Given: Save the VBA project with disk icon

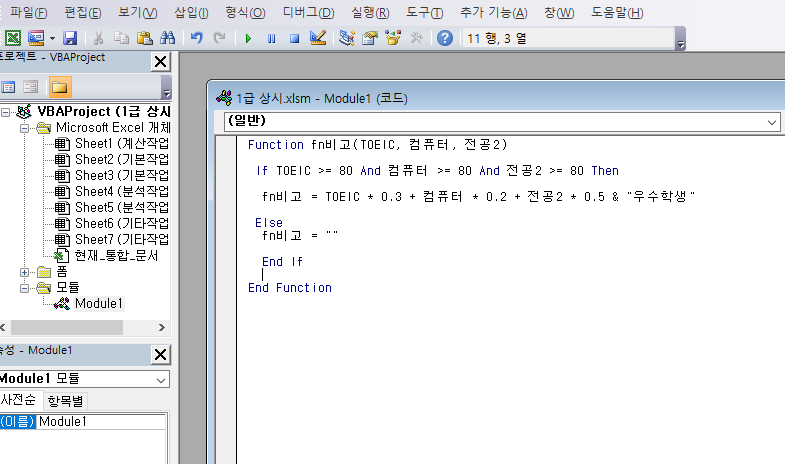Looking at the screenshot, I should (x=70, y=38).
